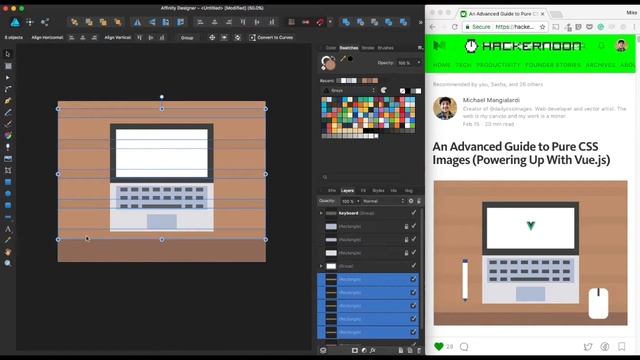Select the Move tool in left toolbar
Screen dimensions: 640x360
click(x=8, y=54)
